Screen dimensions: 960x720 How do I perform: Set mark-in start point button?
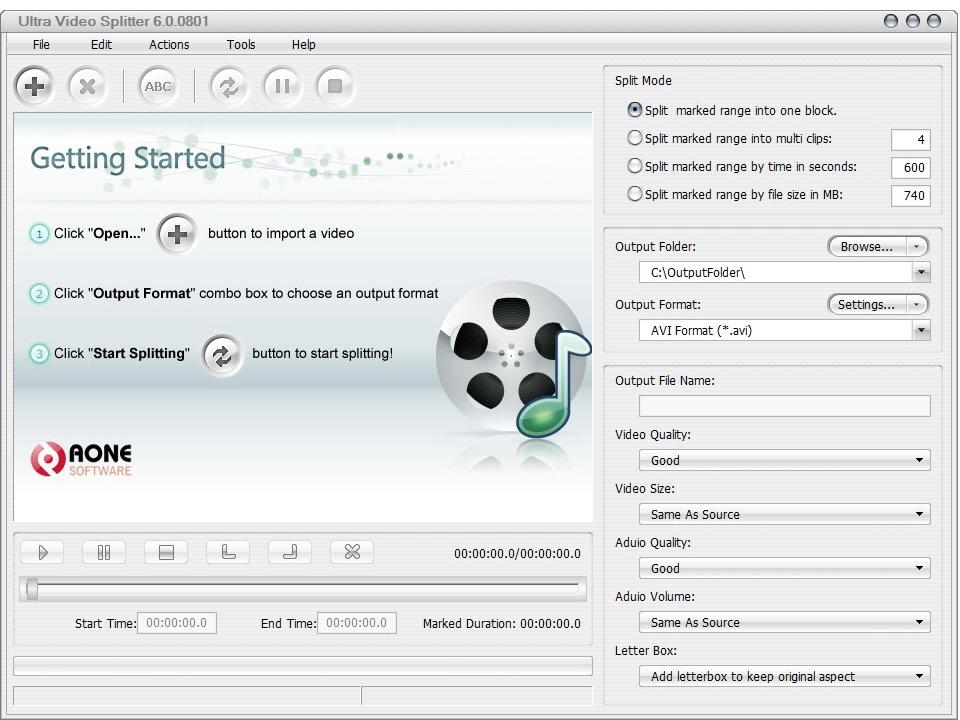coord(228,553)
